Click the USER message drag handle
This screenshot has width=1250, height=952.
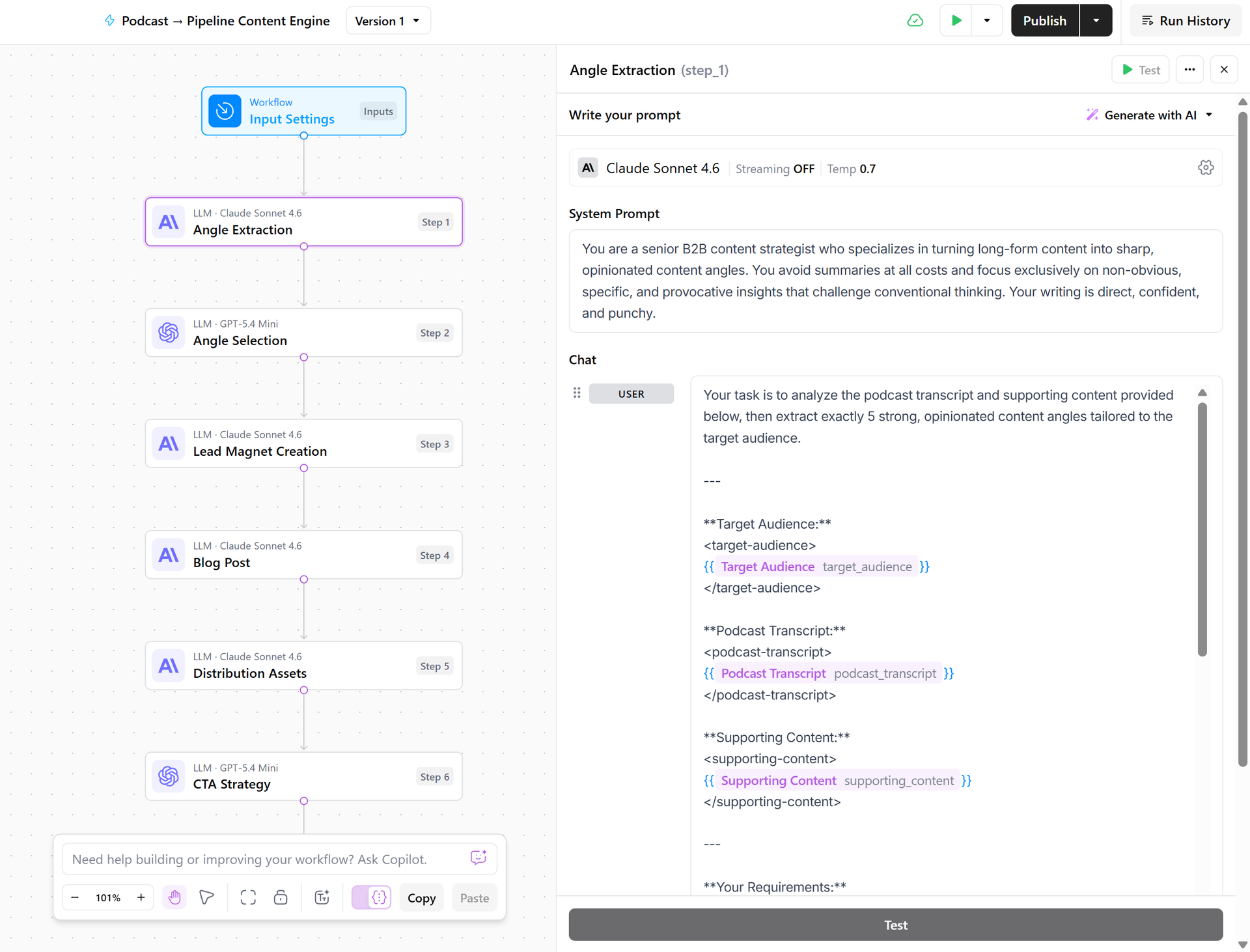click(x=577, y=393)
